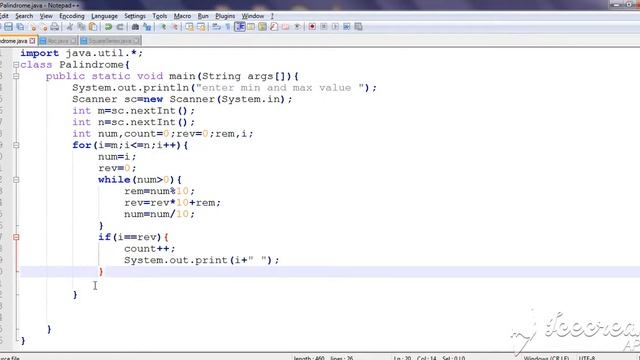The height and width of the screenshot is (360, 640).
Task: Open the Document Map toolbar icon
Action: (x=262, y=27)
